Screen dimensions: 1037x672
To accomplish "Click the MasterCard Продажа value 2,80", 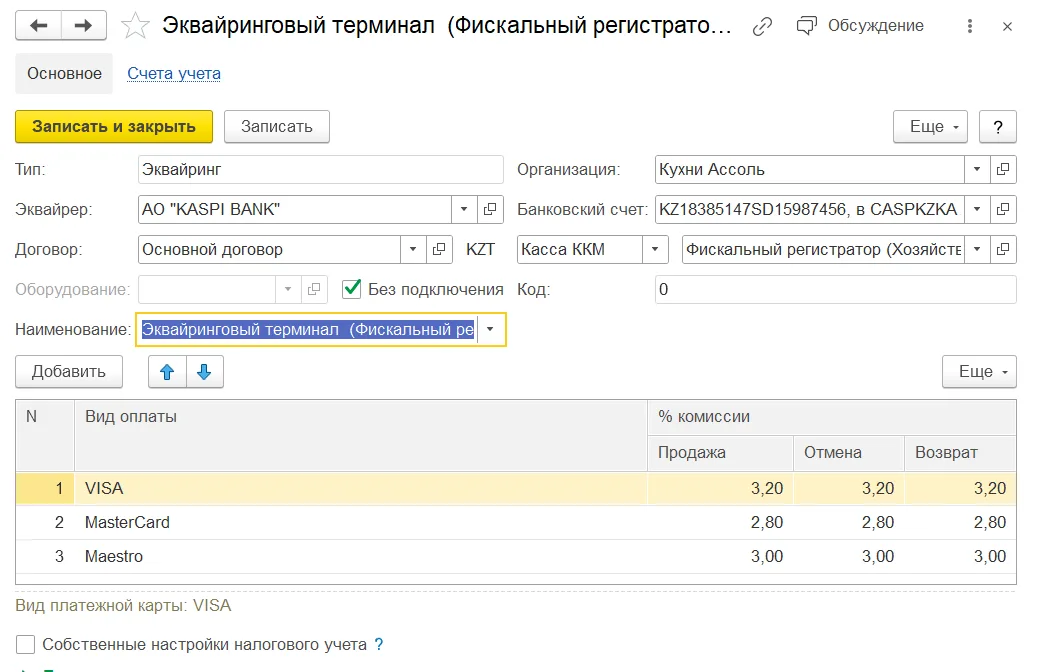I will click(x=720, y=523).
